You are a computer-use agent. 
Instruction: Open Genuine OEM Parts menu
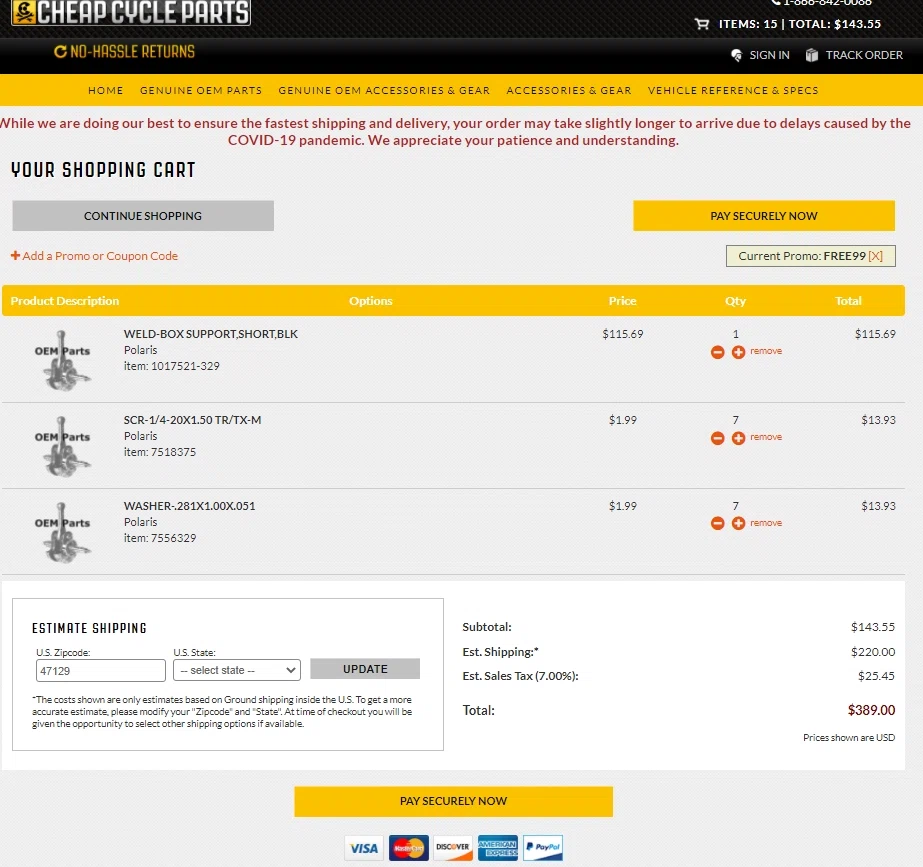(201, 91)
